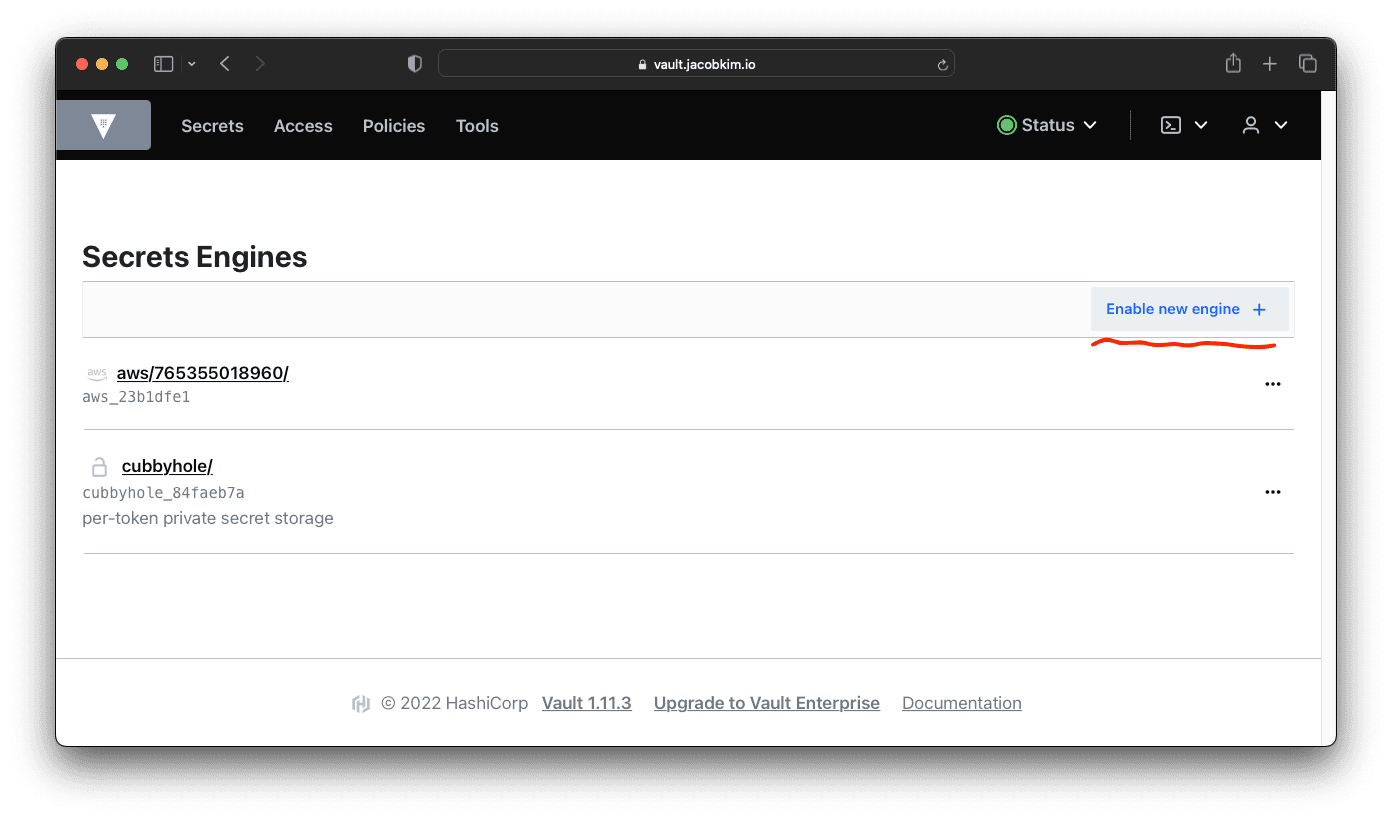Open the cubbyhole engine ellipsis menu
The image size is (1392, 820).
[x=1272, y=492]
